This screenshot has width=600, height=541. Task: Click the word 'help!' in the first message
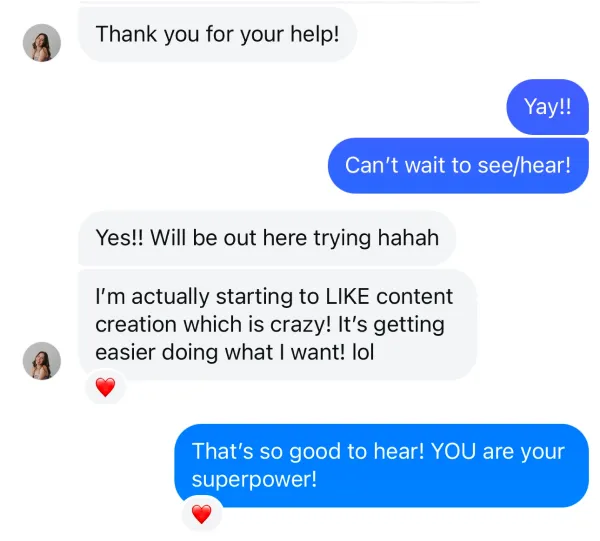pos(315,34)
